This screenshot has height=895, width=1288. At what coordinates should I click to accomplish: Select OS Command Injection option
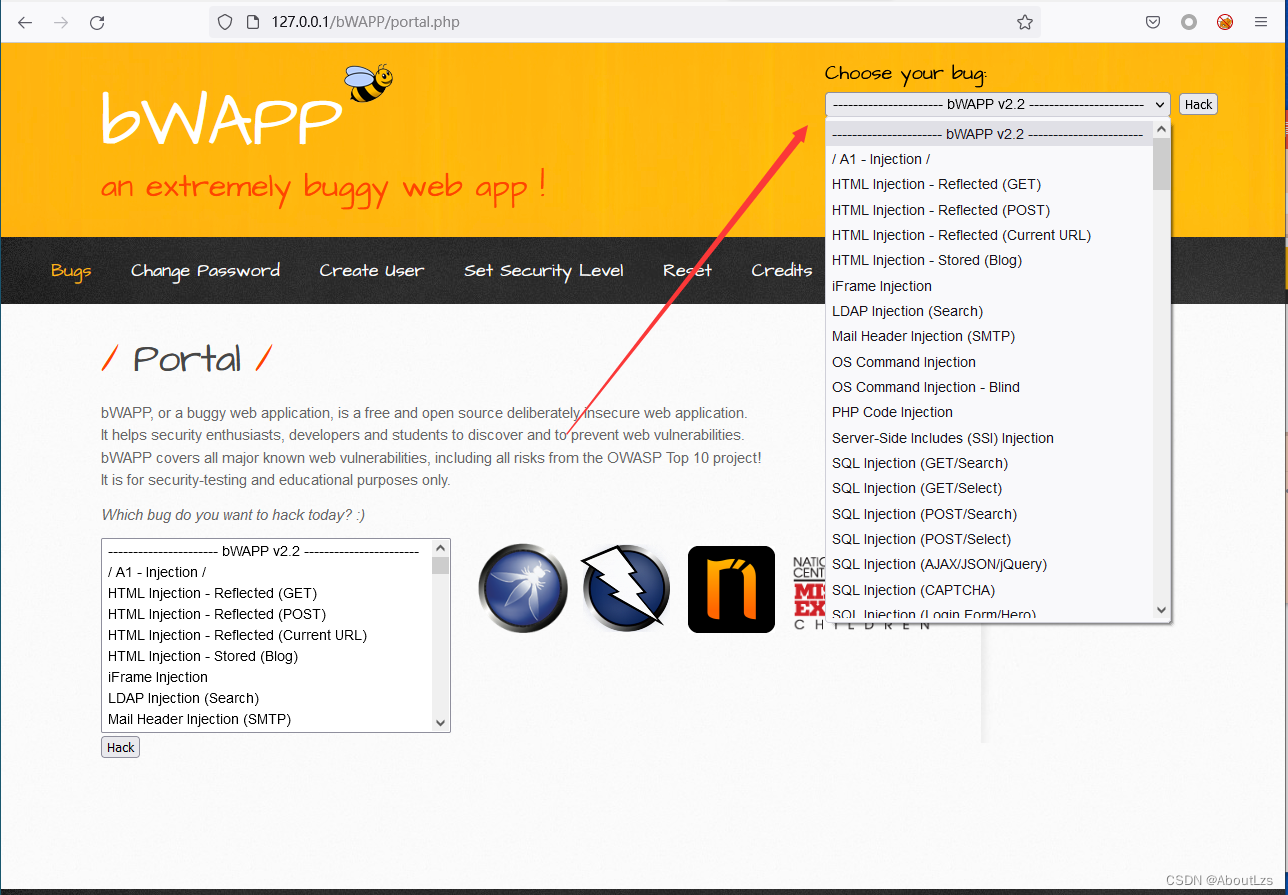click(989, 362)
